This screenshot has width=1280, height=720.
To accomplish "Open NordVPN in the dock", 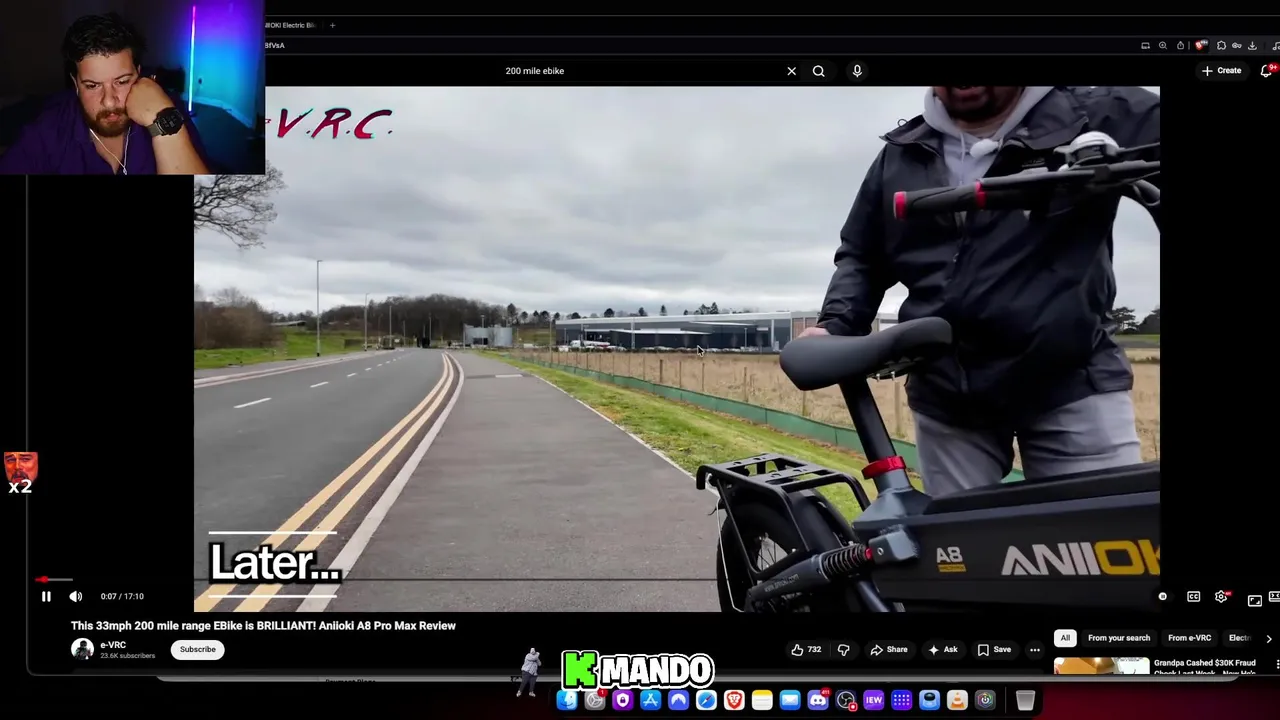I will (678, 700).
